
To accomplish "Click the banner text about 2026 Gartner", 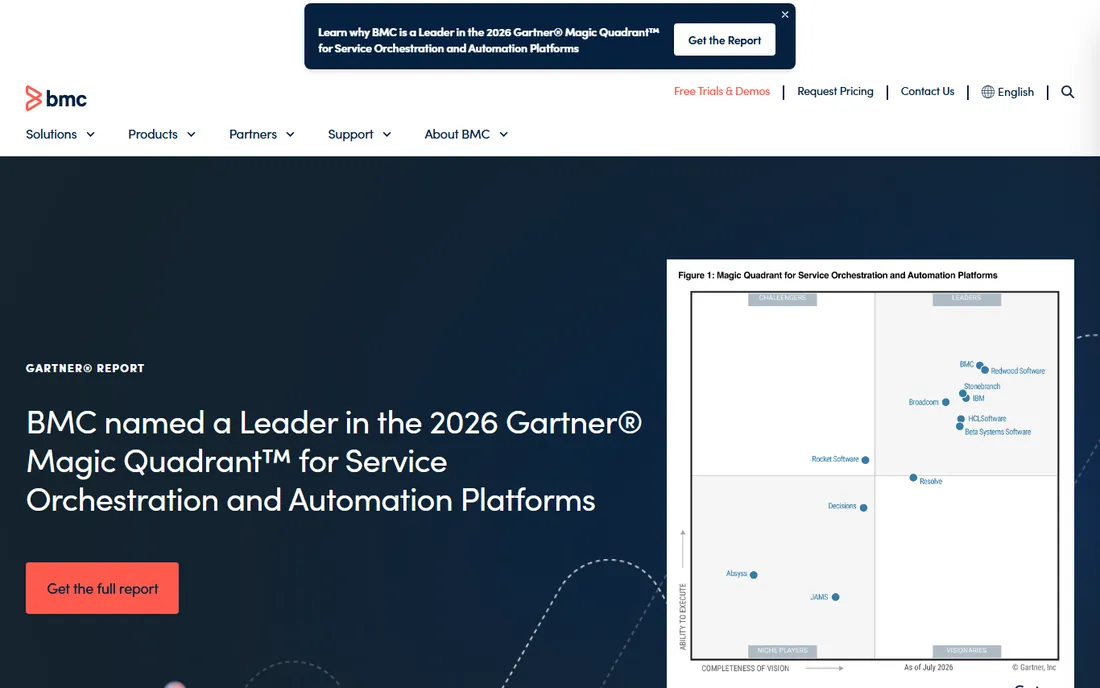I will coord(488,40).
